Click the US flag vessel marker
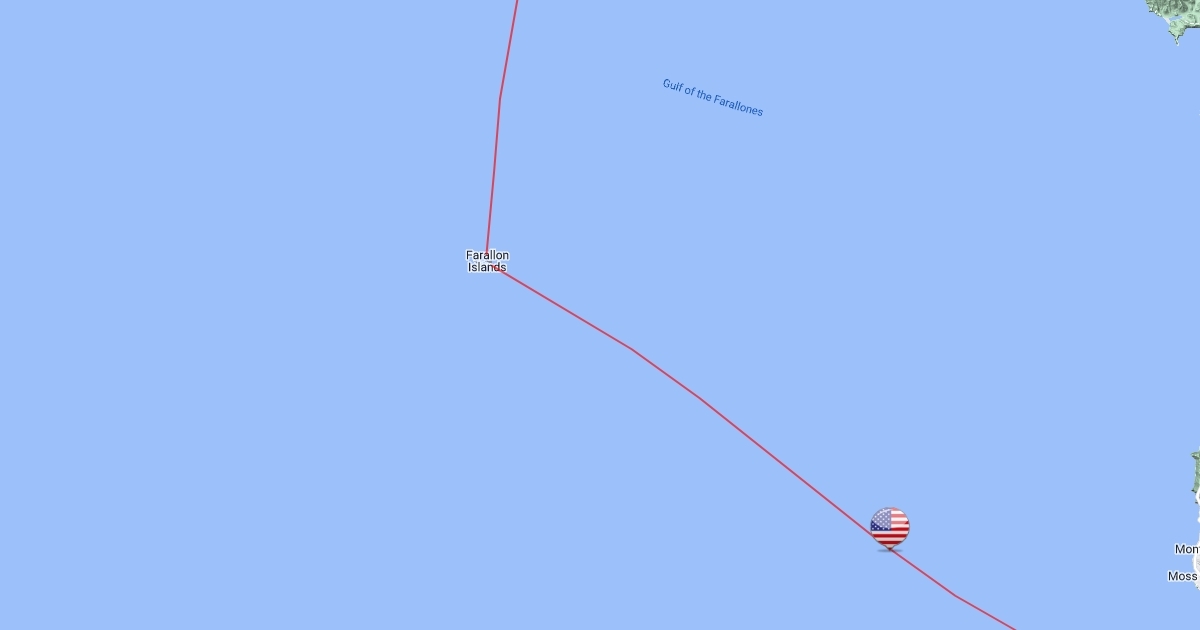 click(889, 527)
